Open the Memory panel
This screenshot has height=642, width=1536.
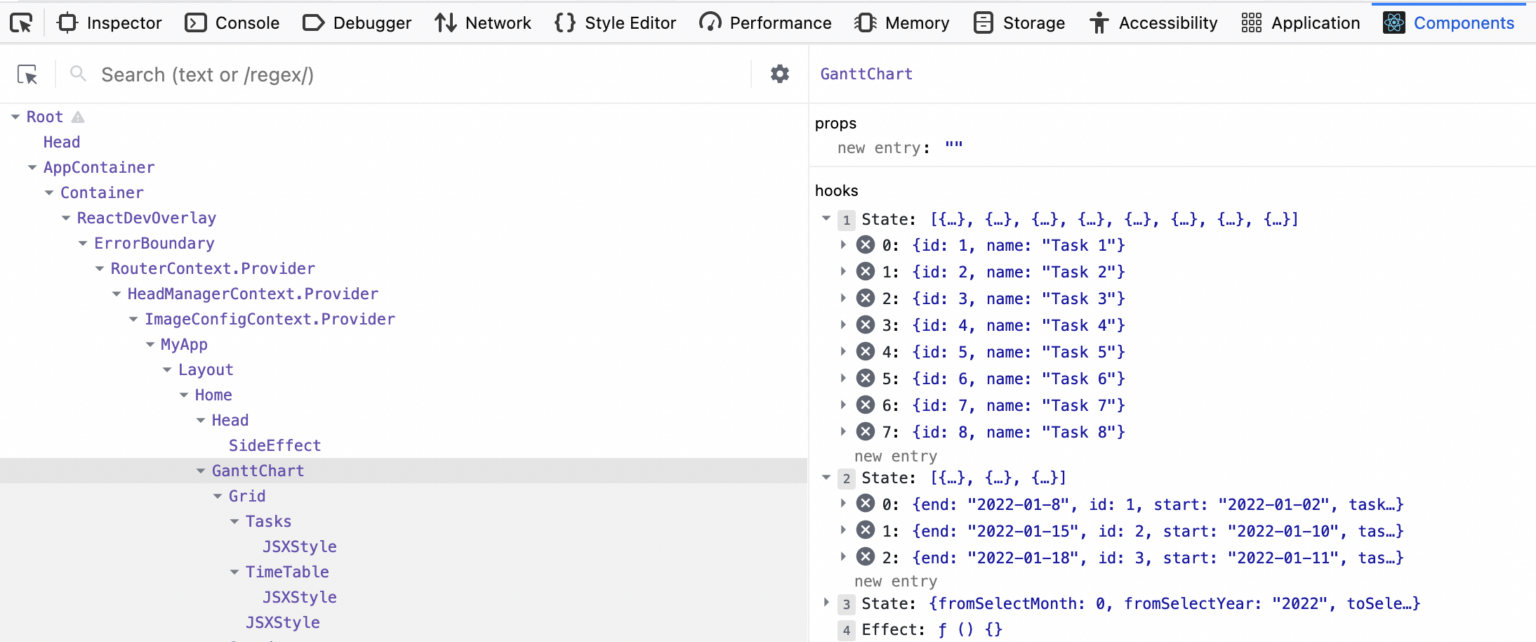point(901,22)
